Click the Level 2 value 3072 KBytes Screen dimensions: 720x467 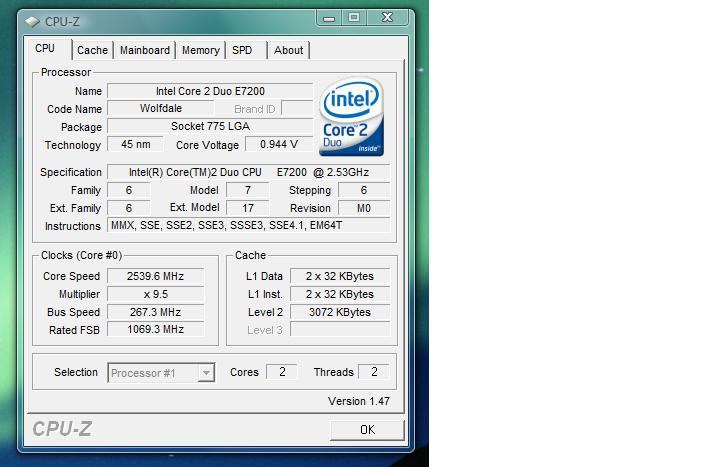tap(340, 312)
